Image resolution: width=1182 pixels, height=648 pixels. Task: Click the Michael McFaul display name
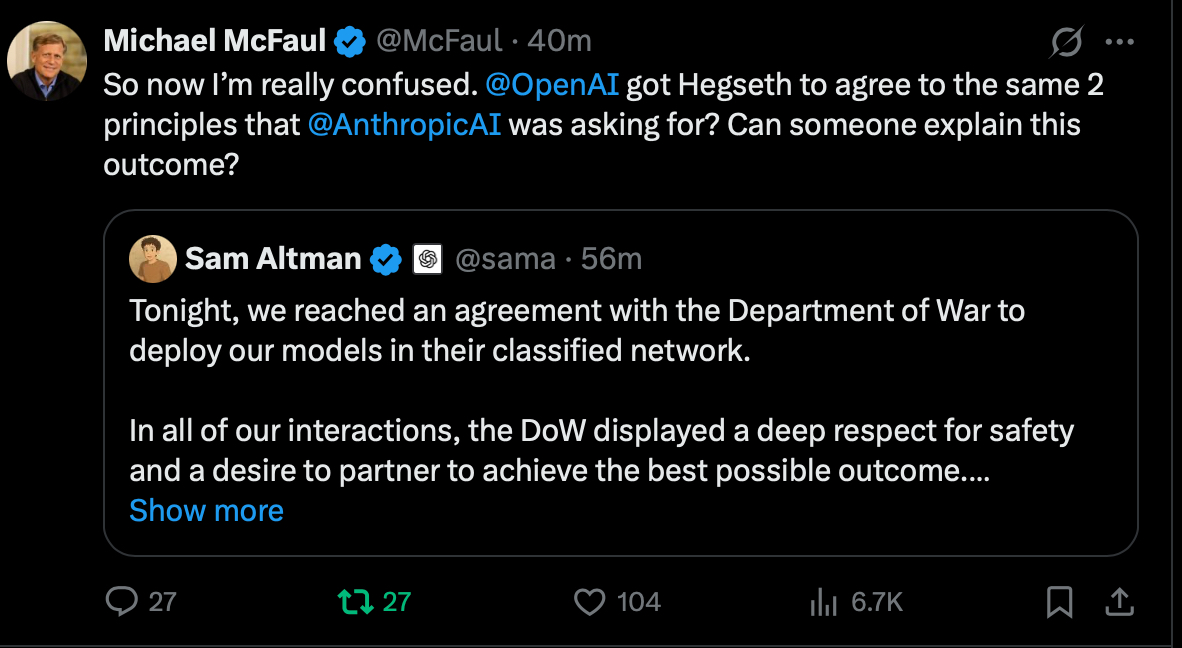(215, 41)
